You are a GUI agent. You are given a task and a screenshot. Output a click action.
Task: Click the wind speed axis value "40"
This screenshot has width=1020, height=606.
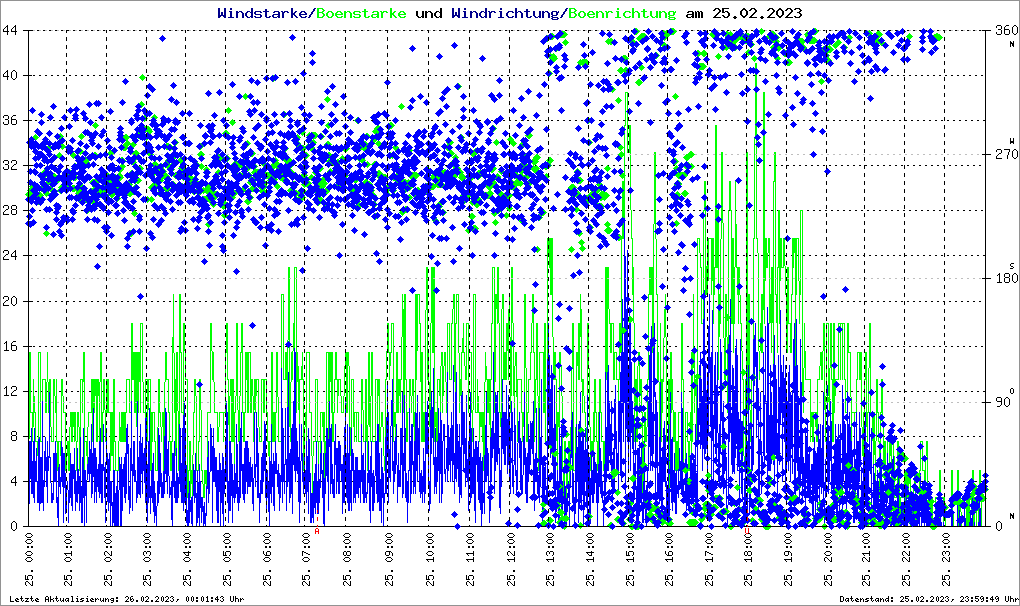10,75
